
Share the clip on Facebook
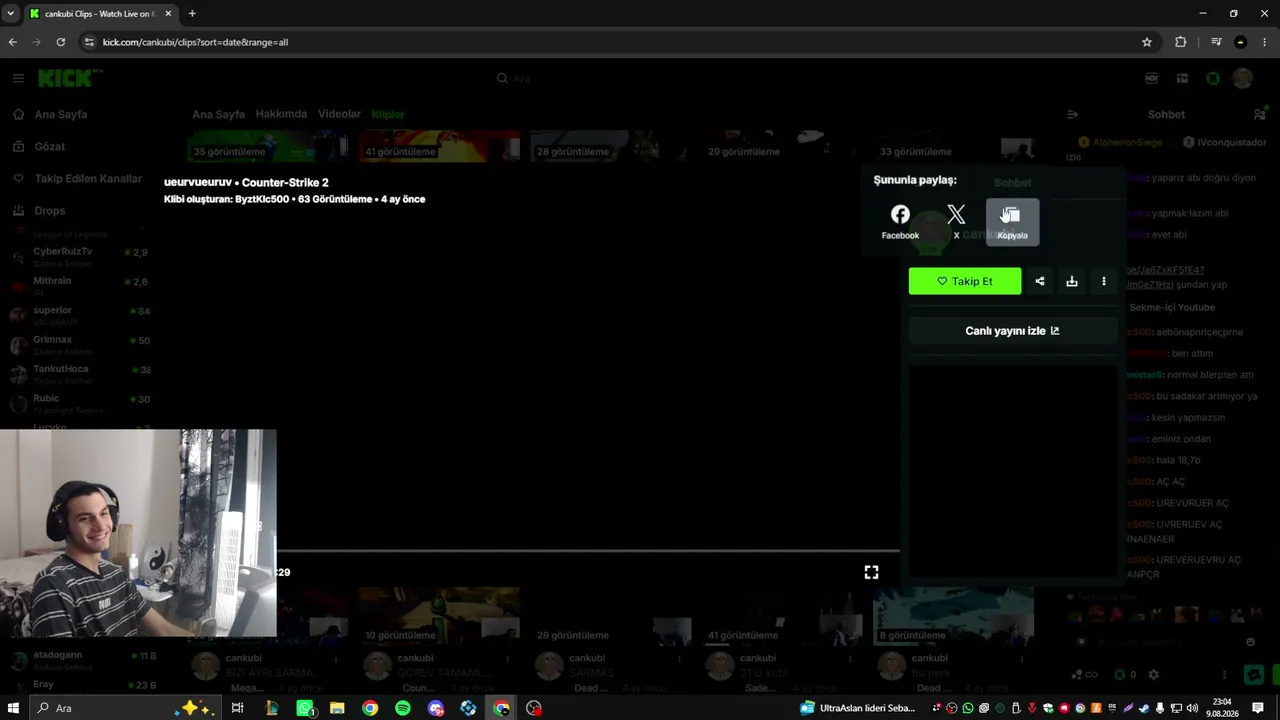[x=900, y=222]
